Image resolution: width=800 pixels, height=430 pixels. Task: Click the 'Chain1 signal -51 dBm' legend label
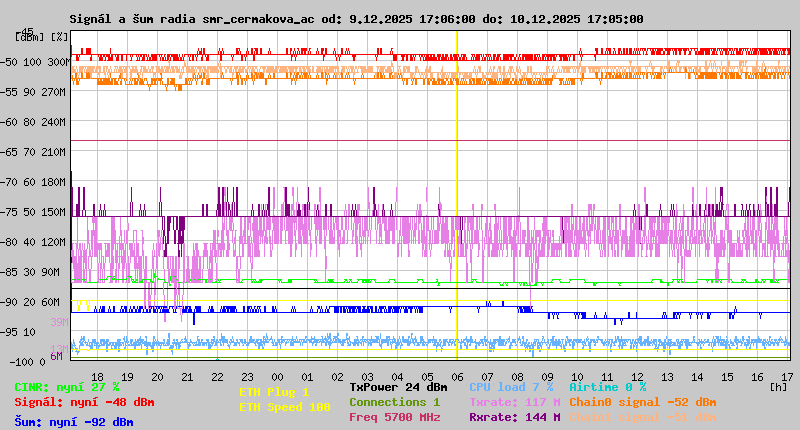point(643,417)
